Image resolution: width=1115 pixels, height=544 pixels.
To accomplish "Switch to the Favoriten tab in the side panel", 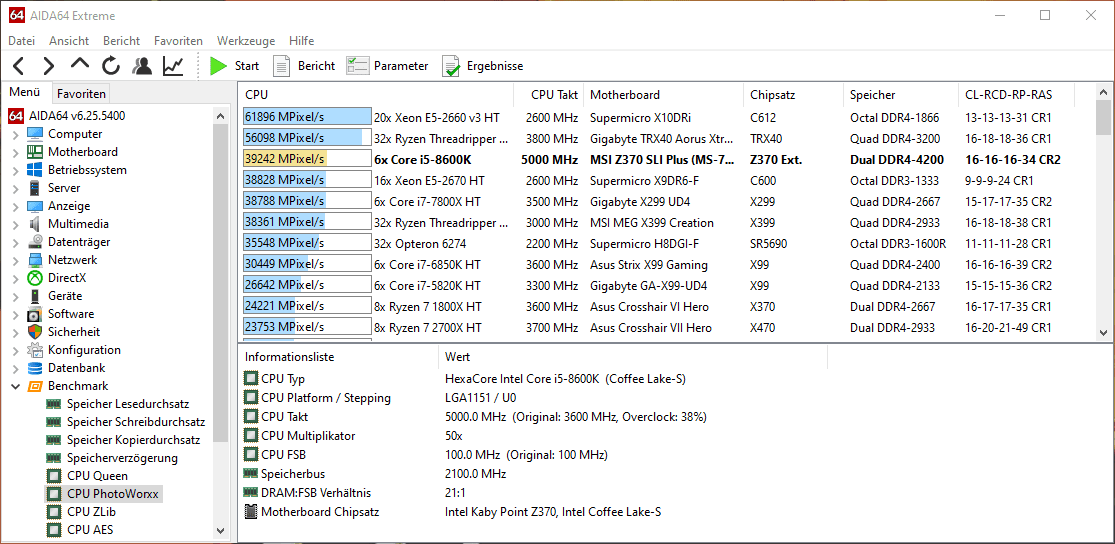I will (x=82, y=93).
